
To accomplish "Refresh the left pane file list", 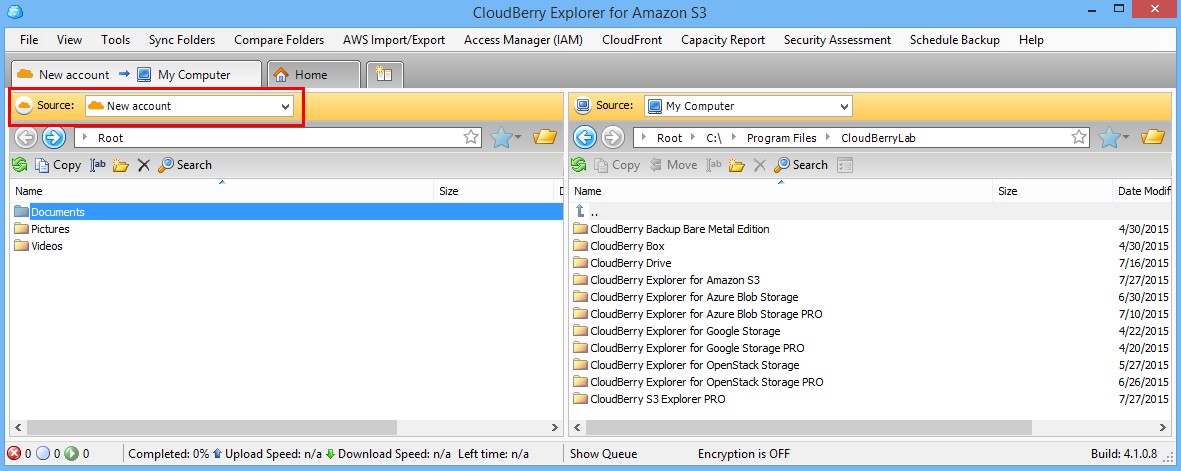I will pos(20,164).
